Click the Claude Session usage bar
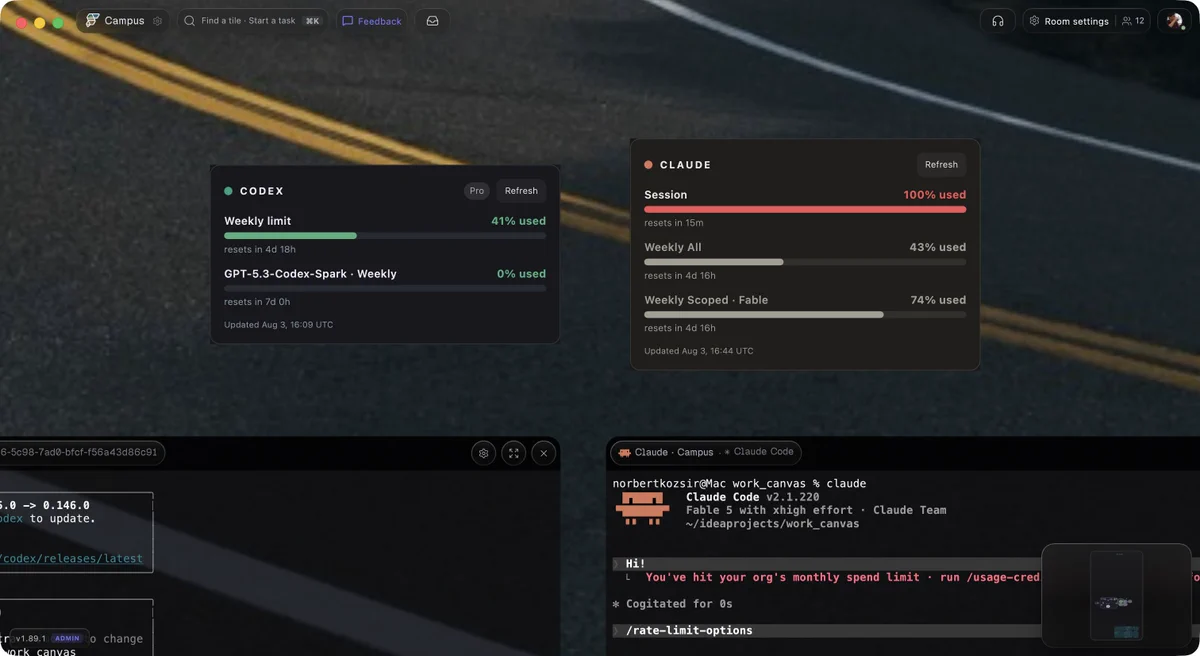The width and height of the screenshot is (1200, 656). (x=805, y=210)
